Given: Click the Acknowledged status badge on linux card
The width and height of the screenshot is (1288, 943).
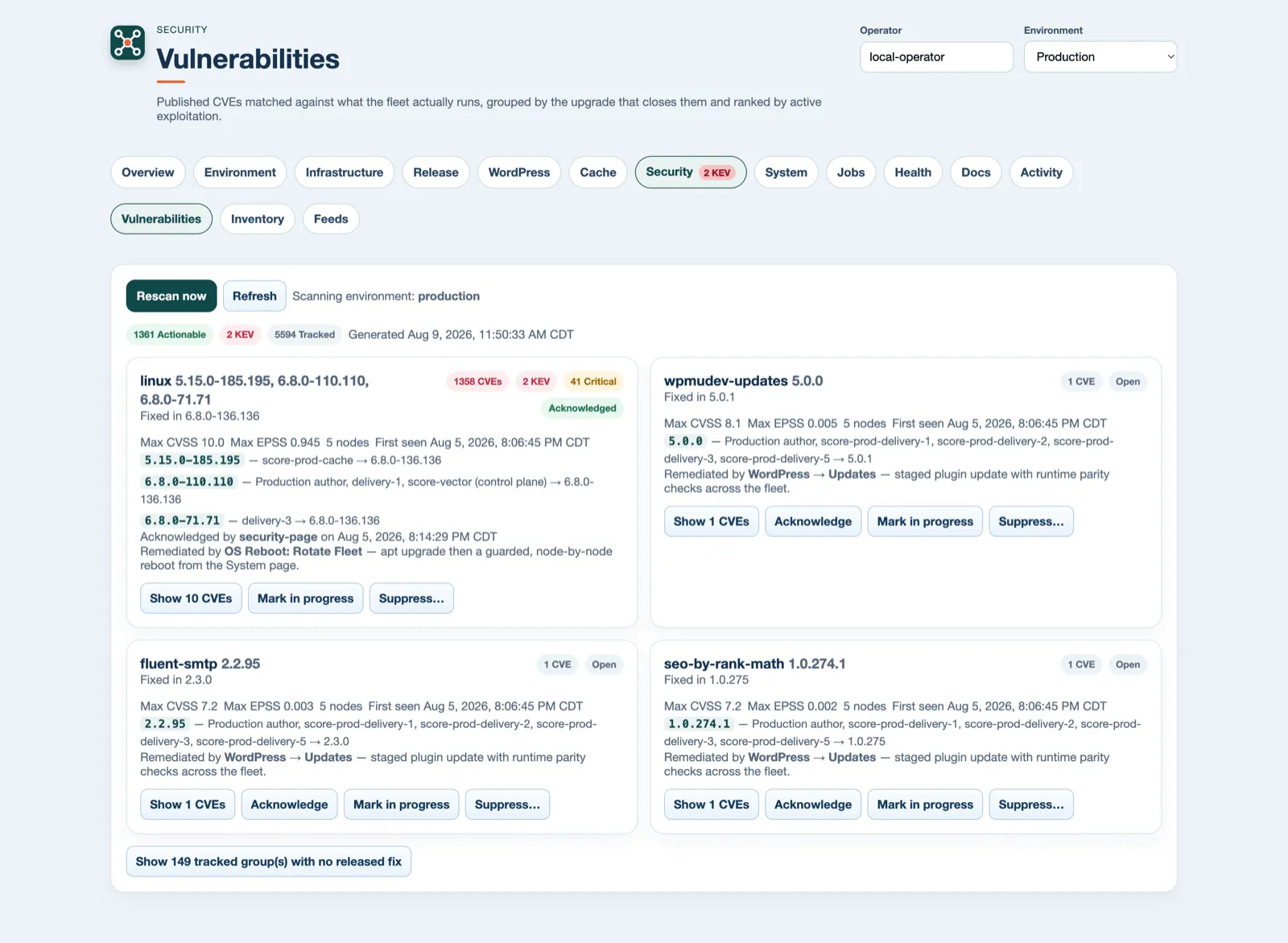Looking at the screenshot, I should 582,408.
